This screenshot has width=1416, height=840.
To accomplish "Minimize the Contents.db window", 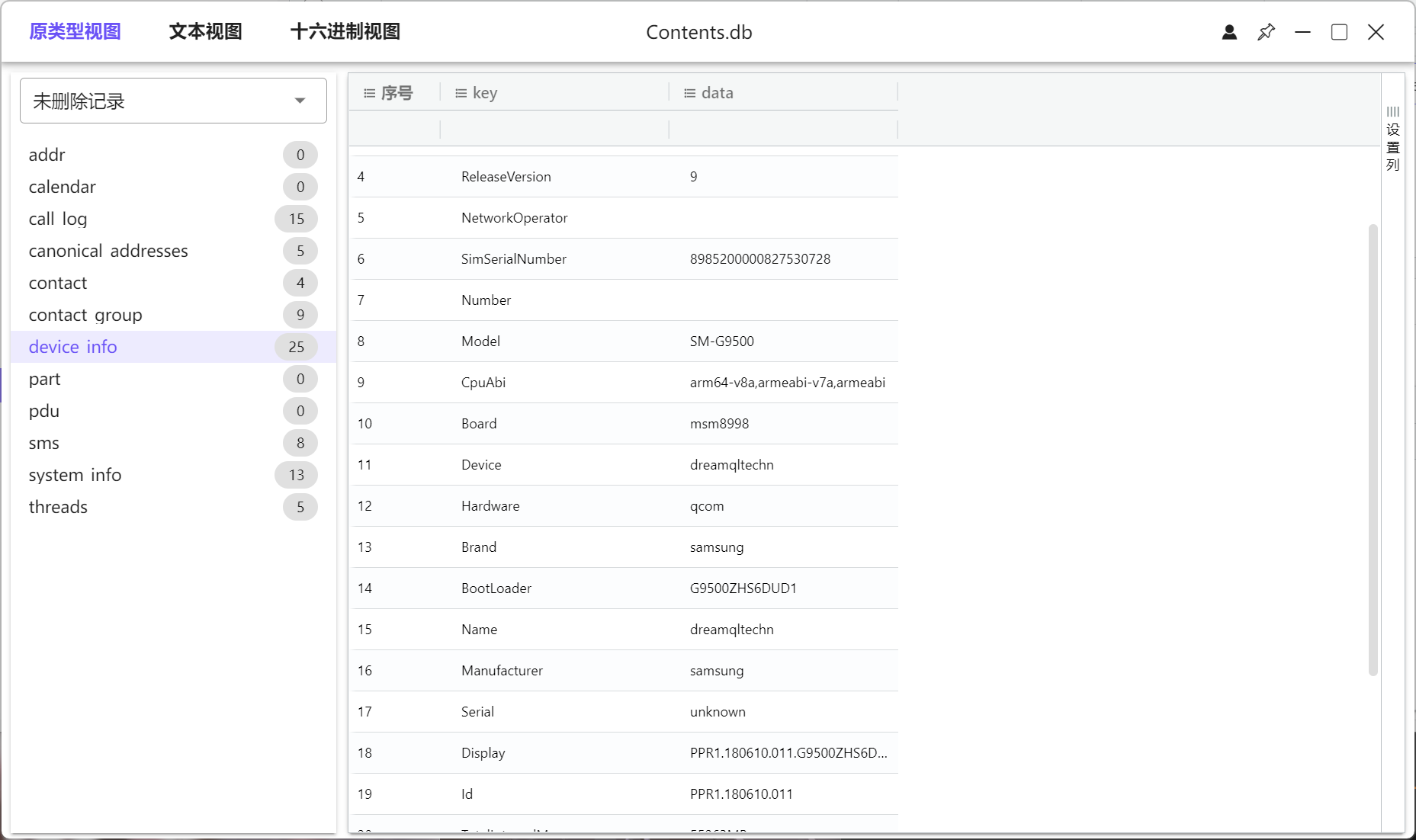I will point(1302,32).
